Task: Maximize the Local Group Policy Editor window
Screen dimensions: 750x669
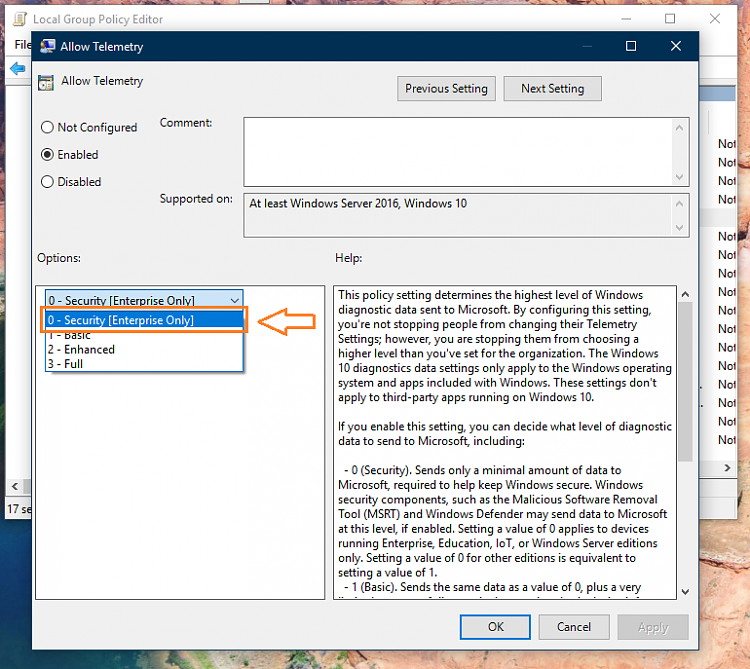Action: pos(670,19)
